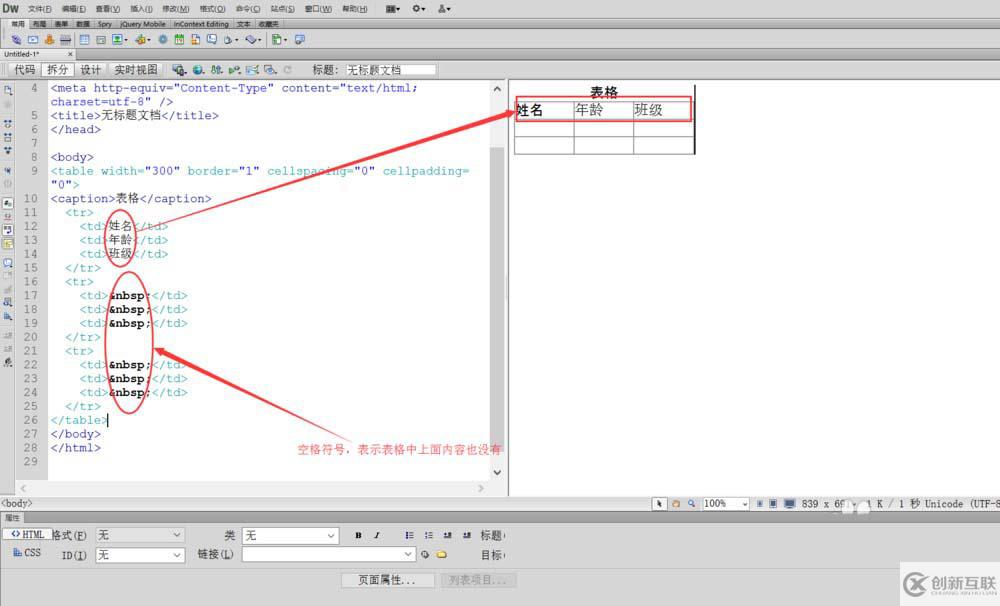The image size is (1000, 606).
Task: Open the 类 class dropdown
Action: point(290,535)
